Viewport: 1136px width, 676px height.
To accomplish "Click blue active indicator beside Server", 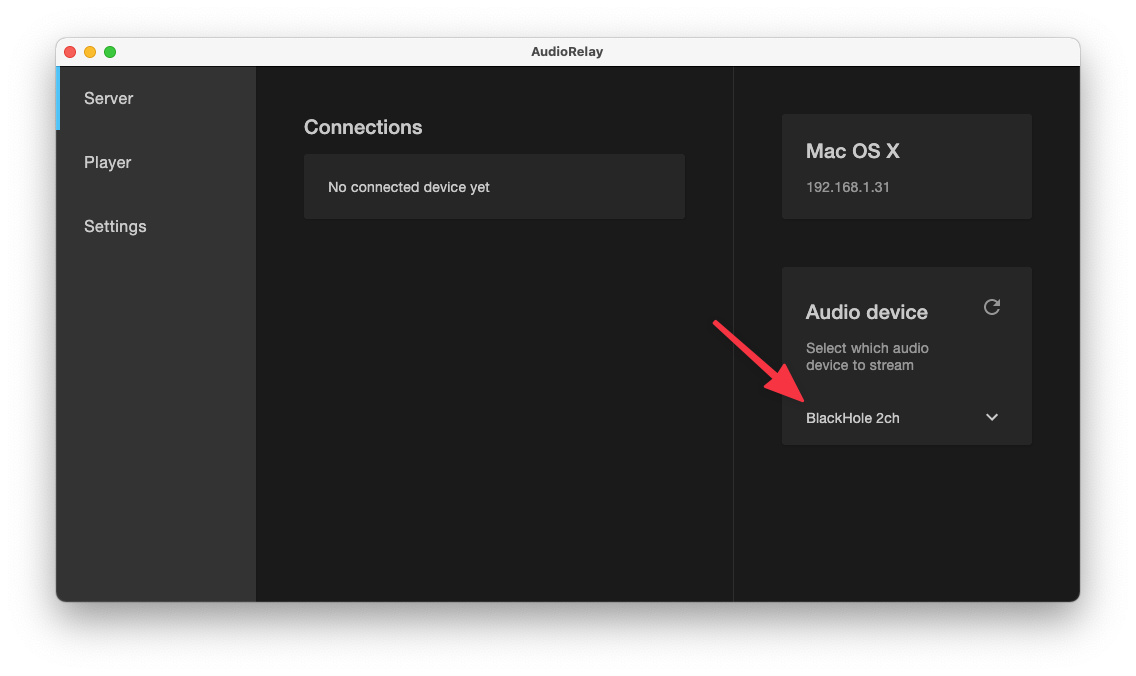I will 58,98.
